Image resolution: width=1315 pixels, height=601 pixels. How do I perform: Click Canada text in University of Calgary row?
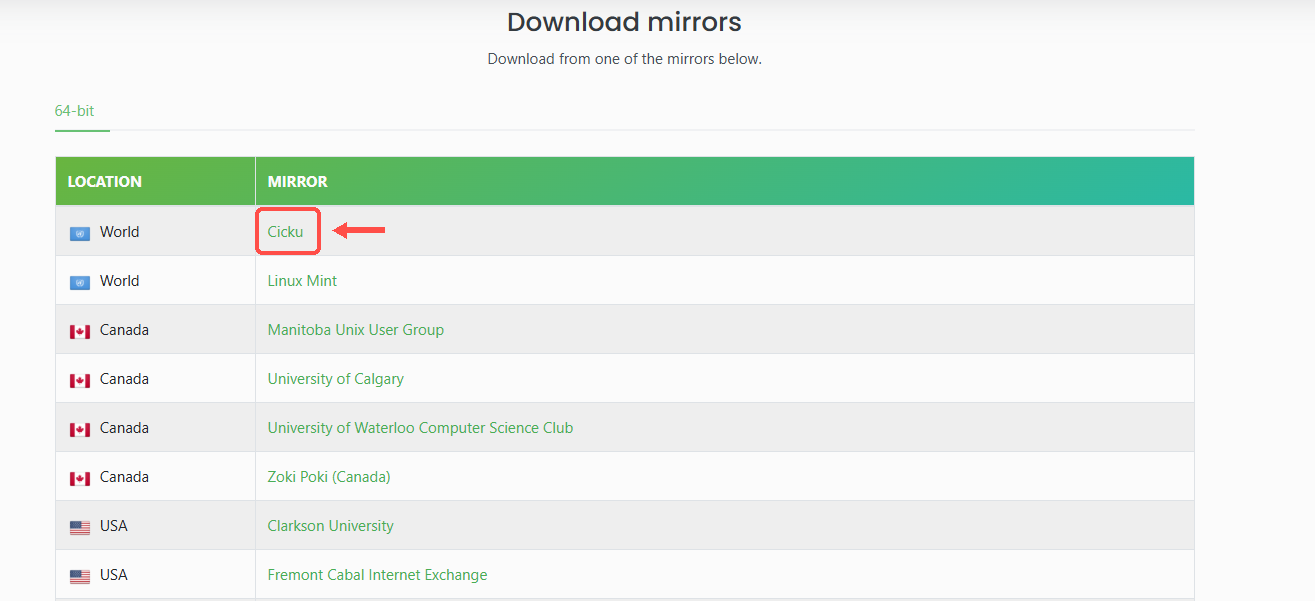[x=124, y=379]
